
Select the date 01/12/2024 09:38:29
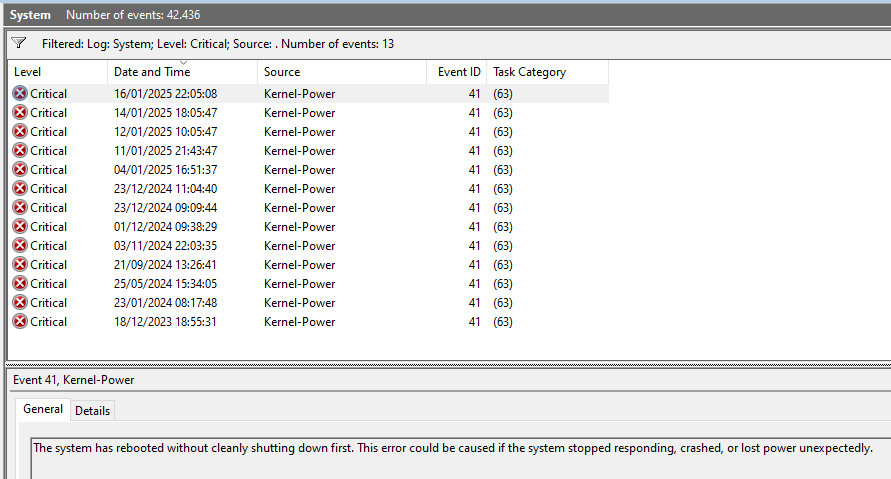(165, 226)
